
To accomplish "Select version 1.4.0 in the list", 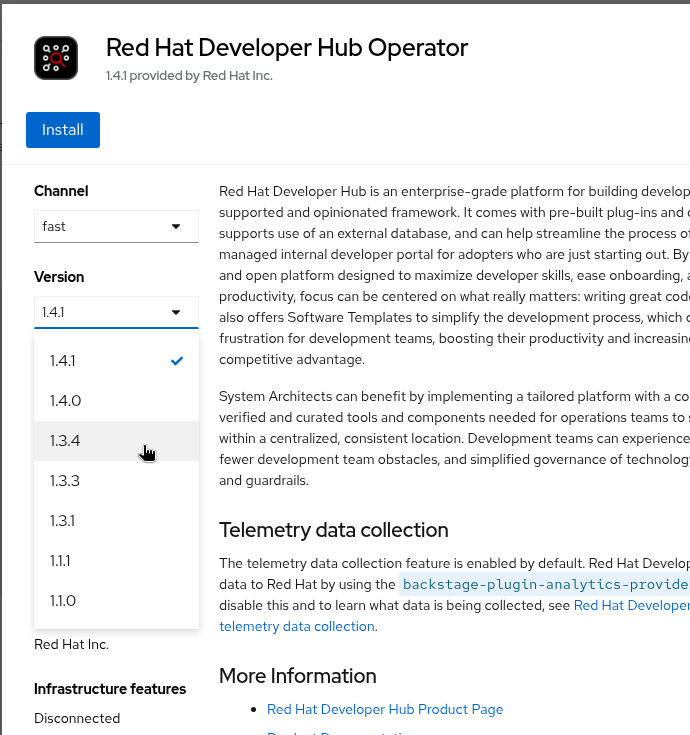I will (x=116, y=401).
